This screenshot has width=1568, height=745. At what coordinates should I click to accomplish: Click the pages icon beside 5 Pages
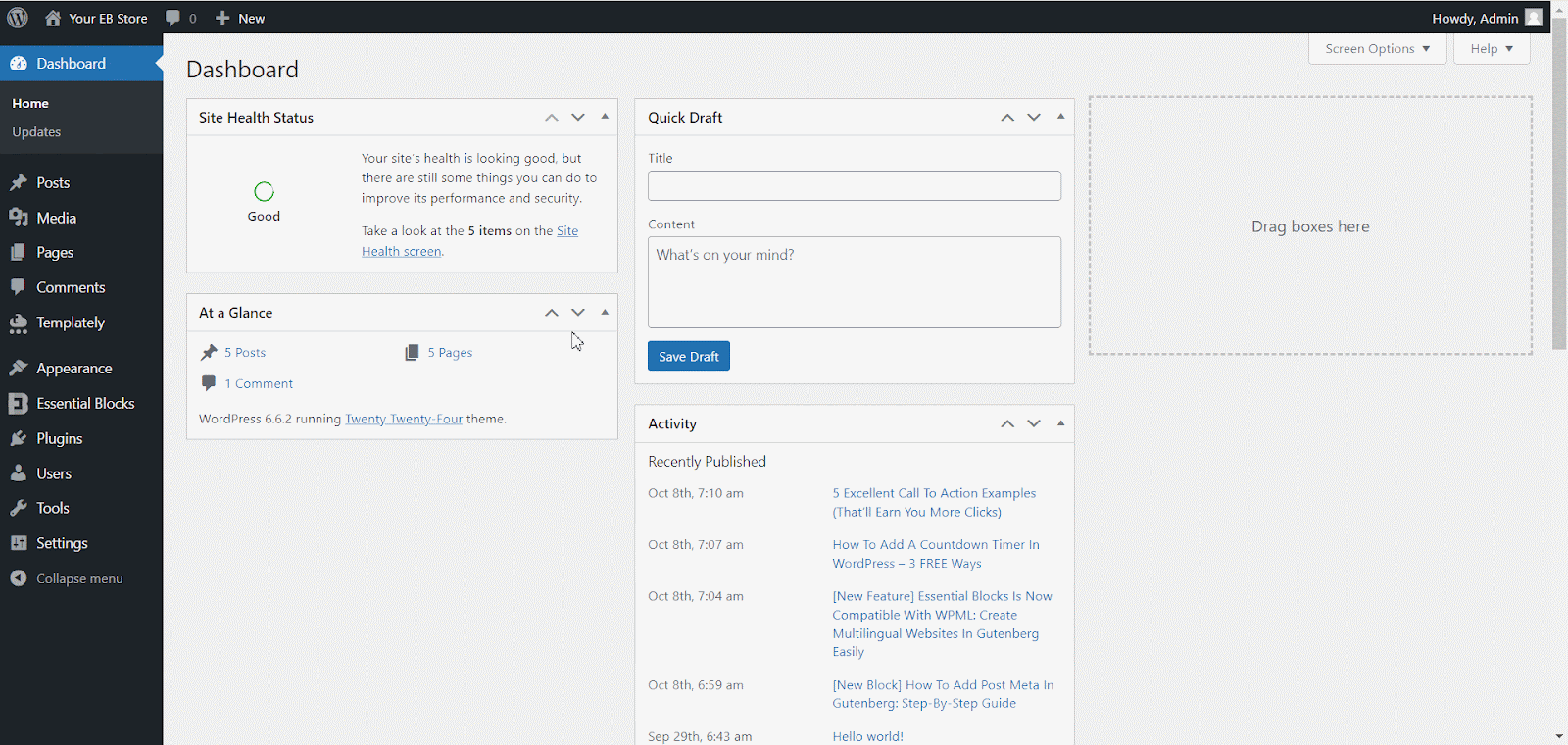point(413,352)
